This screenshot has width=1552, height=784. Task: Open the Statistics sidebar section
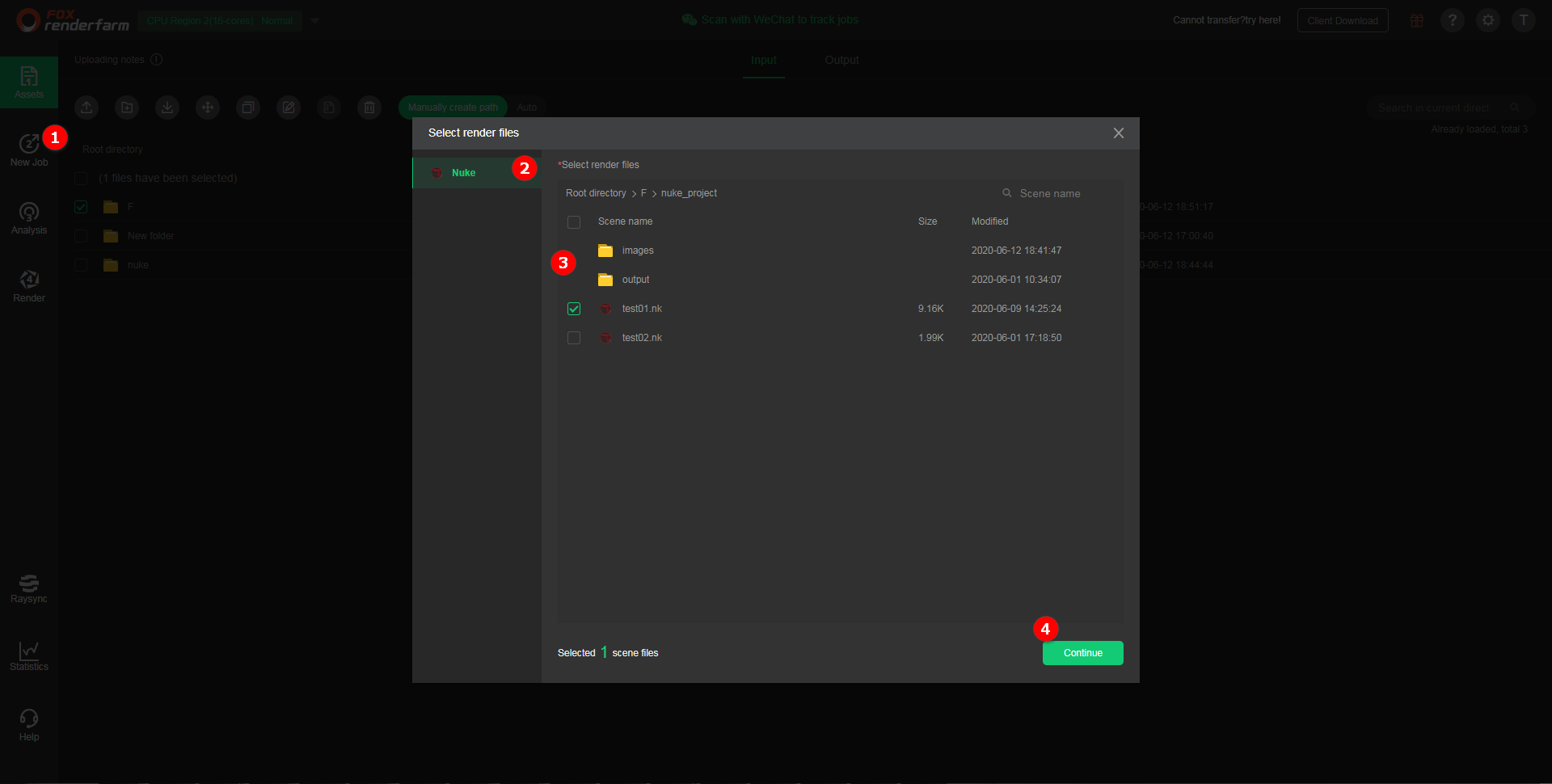pyautogui.click(x=29, y=655)
